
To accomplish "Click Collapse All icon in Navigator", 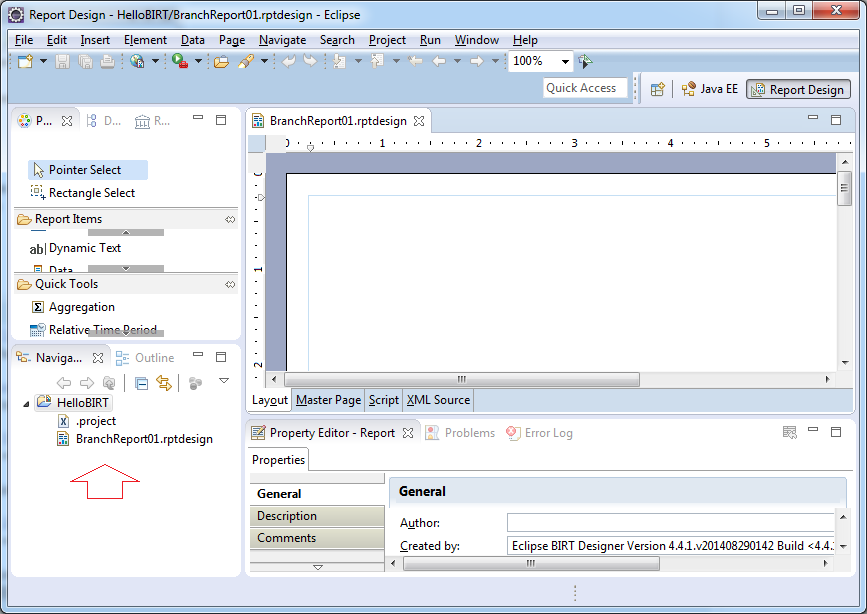I will coord(142,383).
